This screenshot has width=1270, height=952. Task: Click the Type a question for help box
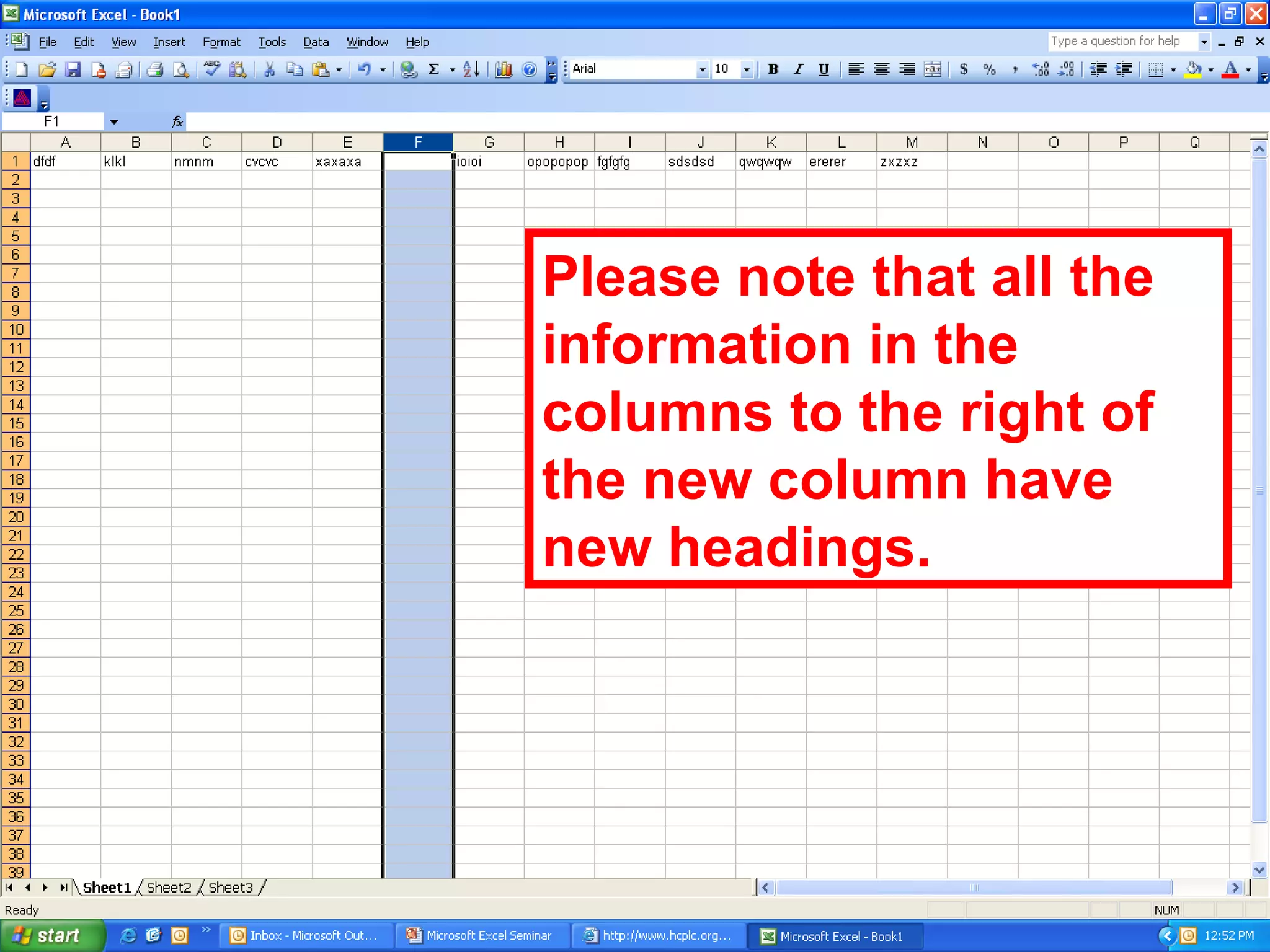(1122, 42)
